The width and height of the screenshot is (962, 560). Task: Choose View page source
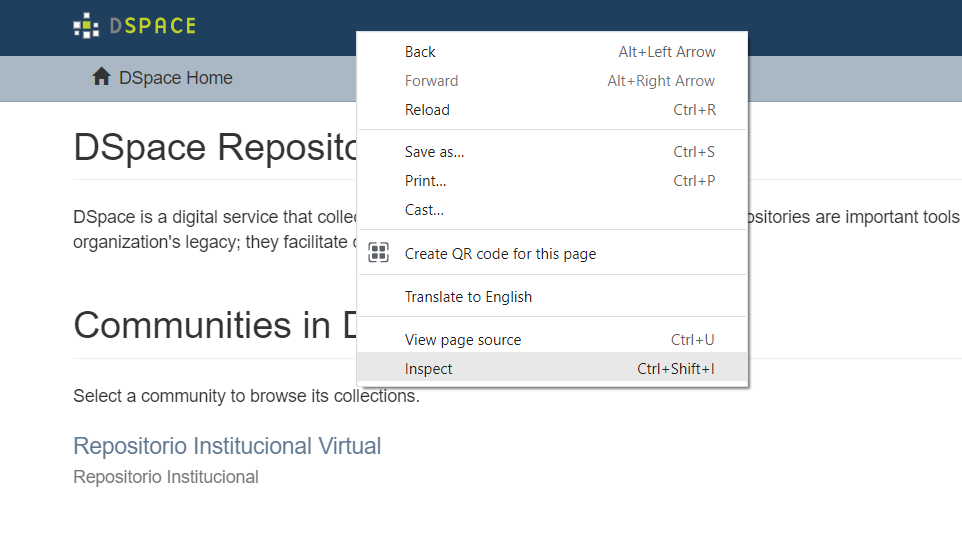click(x=552, y=340)
